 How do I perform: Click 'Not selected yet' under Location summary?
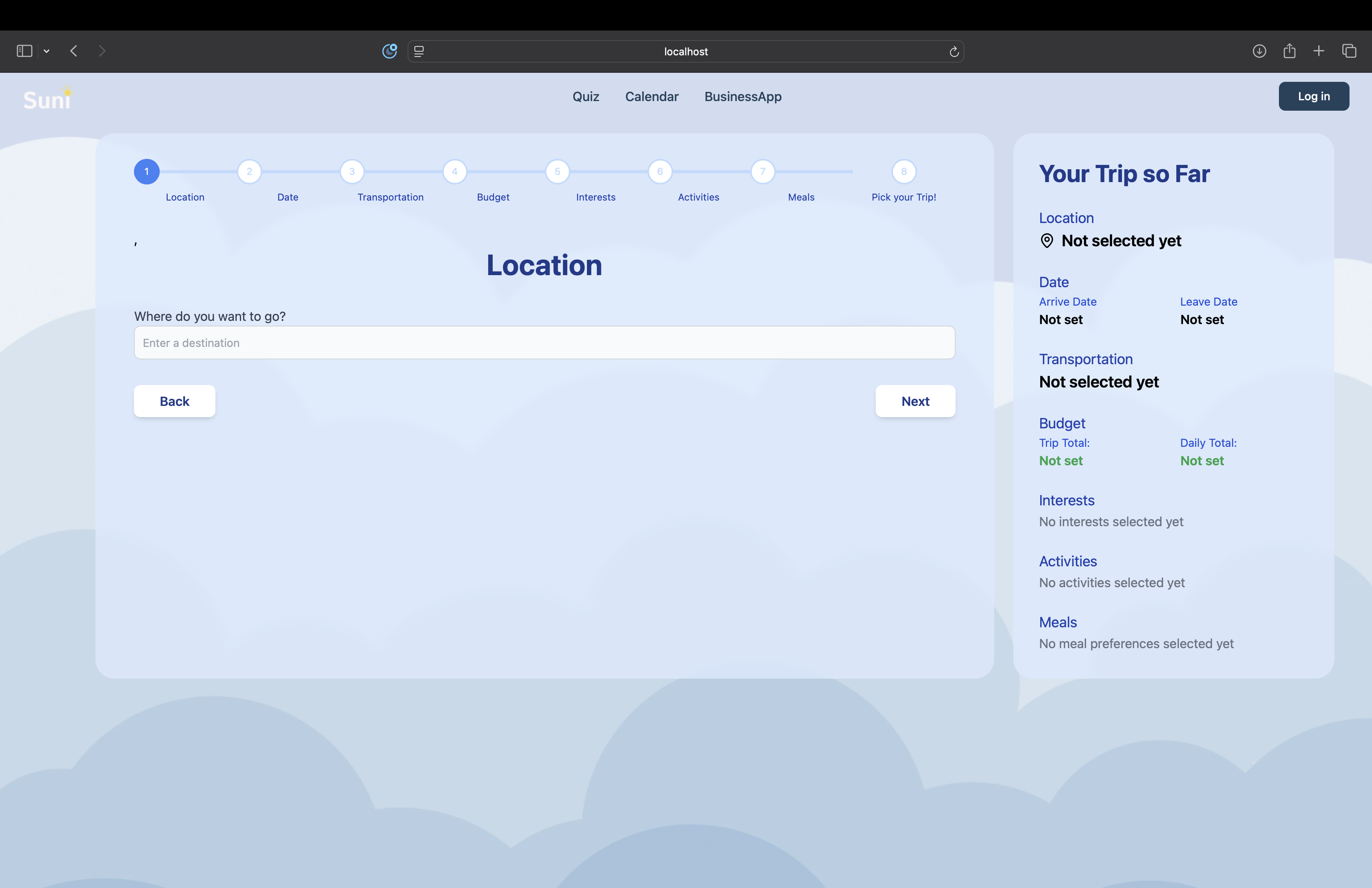1121,241
